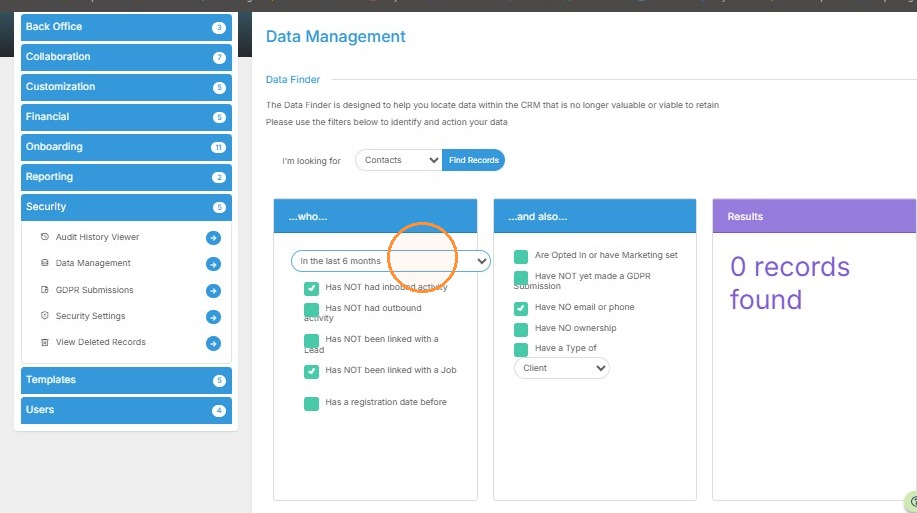Click the ...and also... panel header
The height and width of the screenshot is (513, 917).
coord(595,216)
